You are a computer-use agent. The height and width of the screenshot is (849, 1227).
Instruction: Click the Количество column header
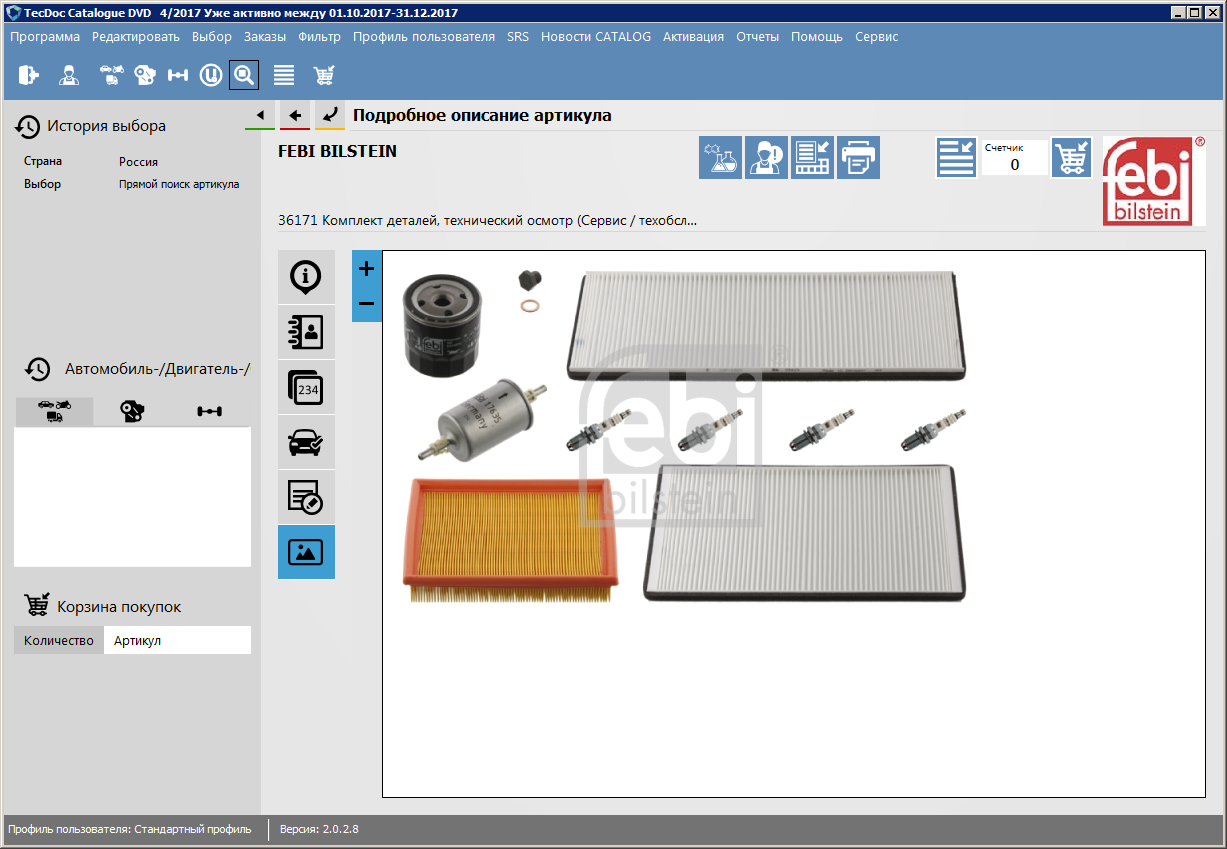59,641
